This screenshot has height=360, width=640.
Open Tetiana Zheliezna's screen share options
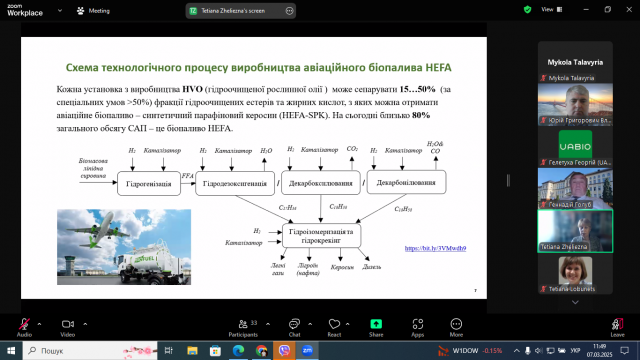click(289, 11)
